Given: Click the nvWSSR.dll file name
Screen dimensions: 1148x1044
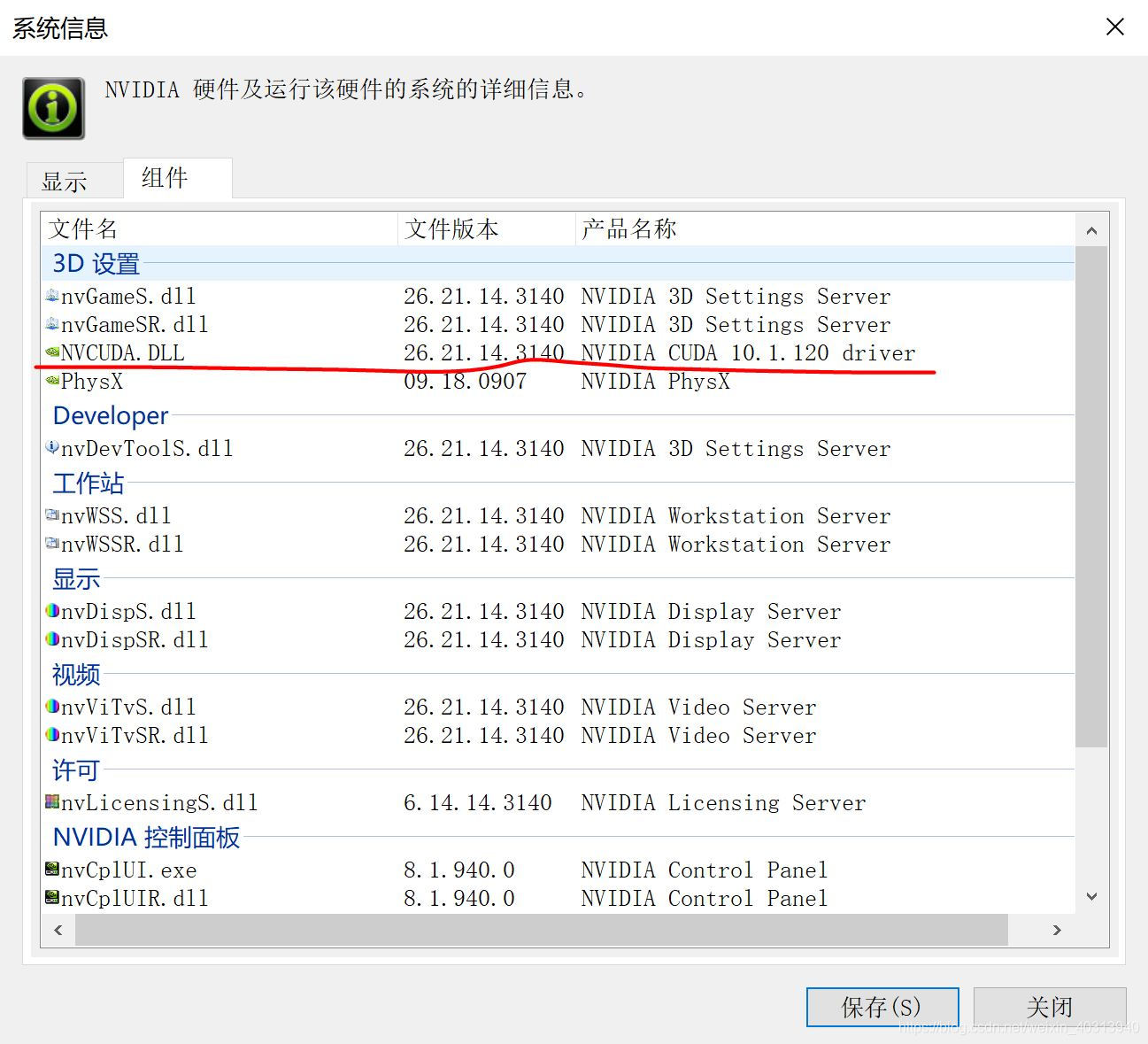Looking at the screenshot, I should click(123, 544).
